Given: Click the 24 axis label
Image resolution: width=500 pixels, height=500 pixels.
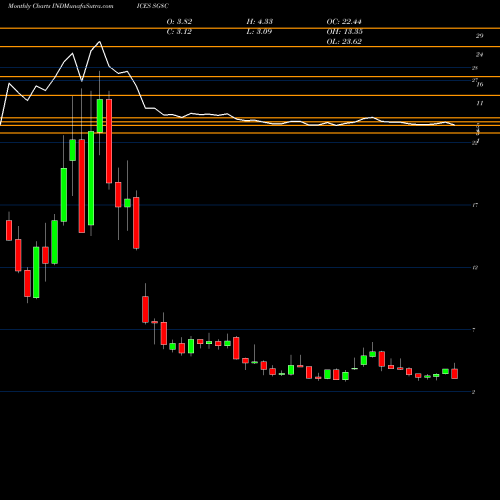Looking at the screenshot, I should pos(479,55).
